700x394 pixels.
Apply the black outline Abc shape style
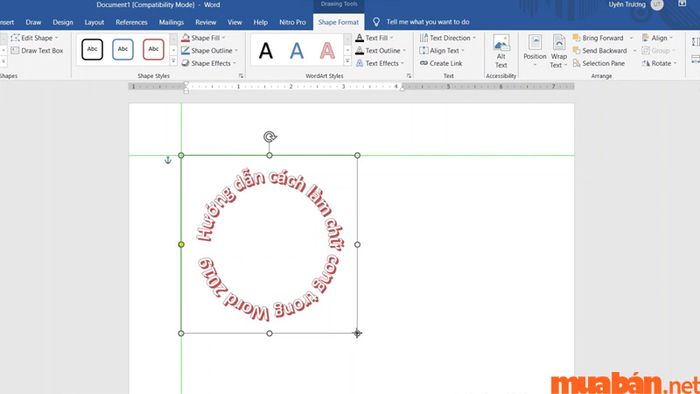(92, 49)
